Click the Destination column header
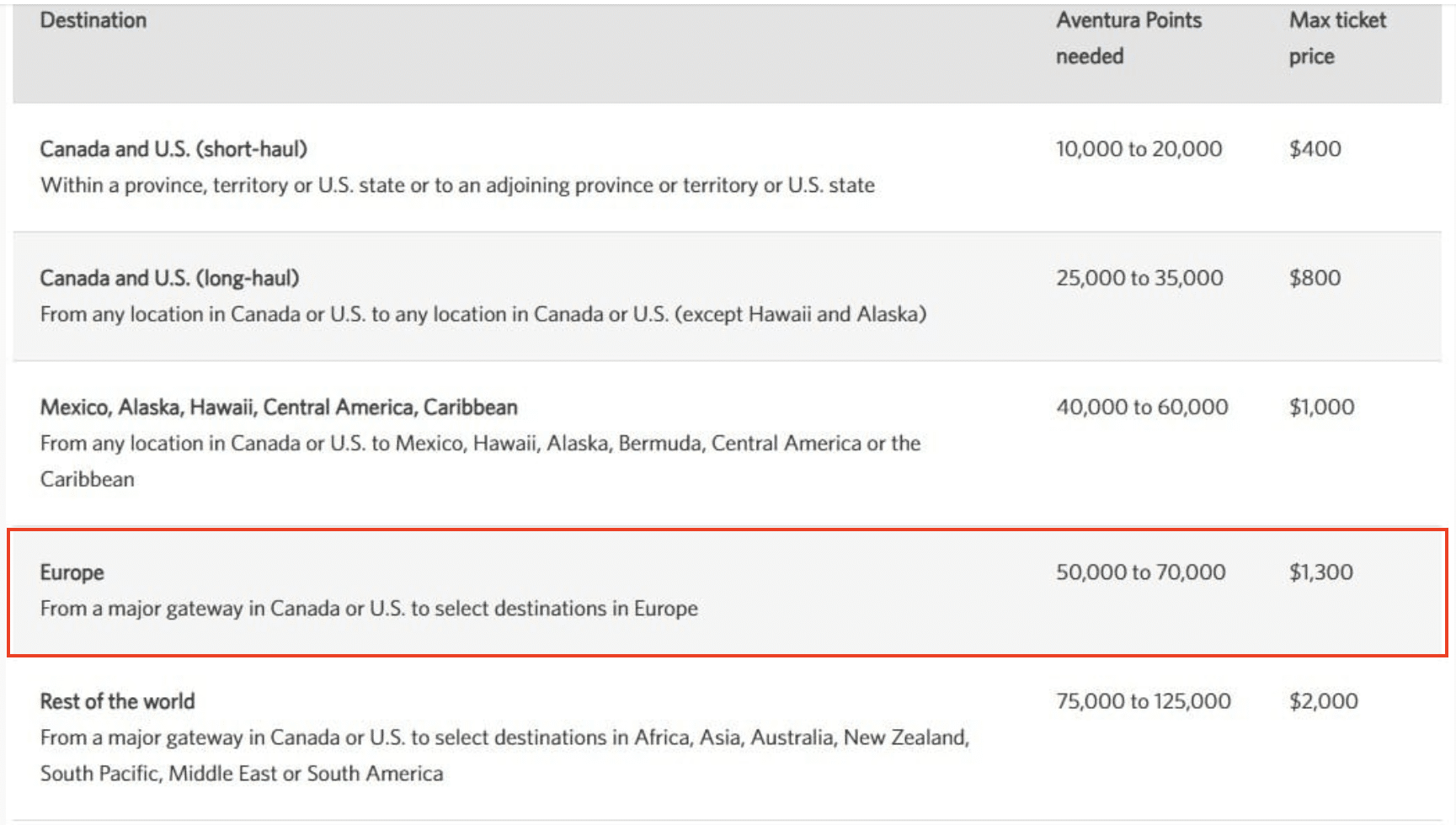1456x825 pixels. [x=93, y=20]
